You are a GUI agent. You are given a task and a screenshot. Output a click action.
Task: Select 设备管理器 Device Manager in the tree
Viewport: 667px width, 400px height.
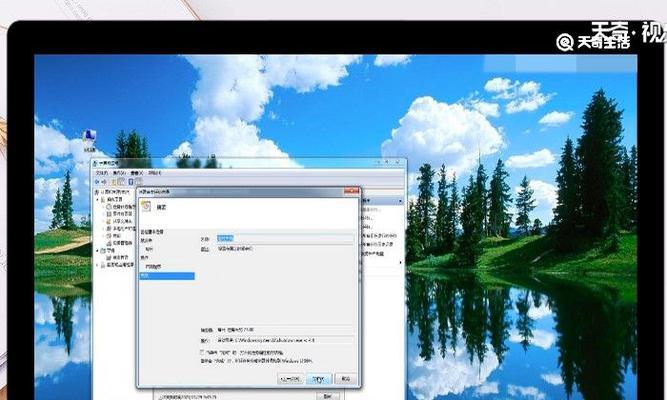[120, 243]
